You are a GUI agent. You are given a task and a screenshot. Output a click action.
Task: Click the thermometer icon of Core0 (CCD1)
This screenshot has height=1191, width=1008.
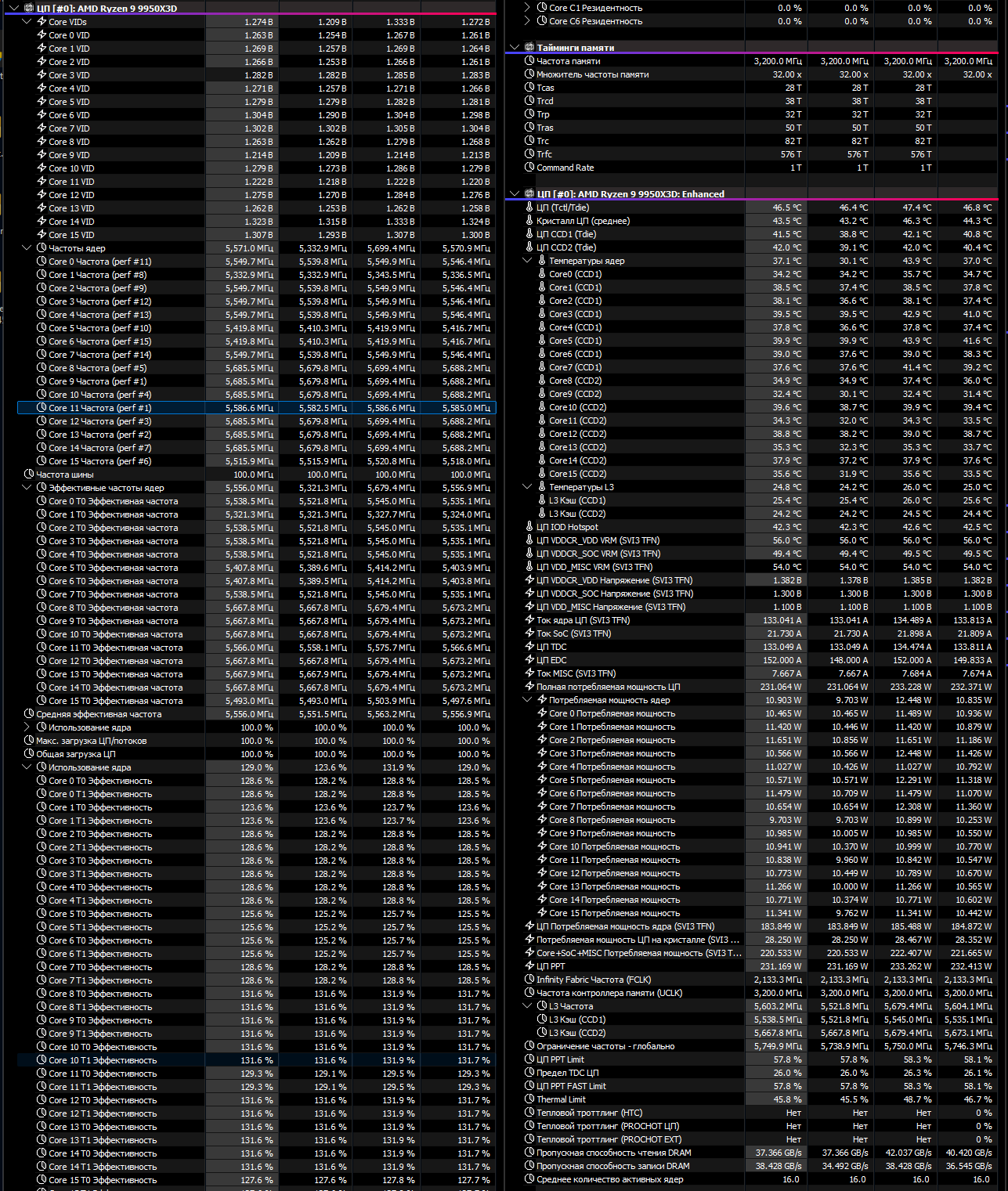coord(542,274)
